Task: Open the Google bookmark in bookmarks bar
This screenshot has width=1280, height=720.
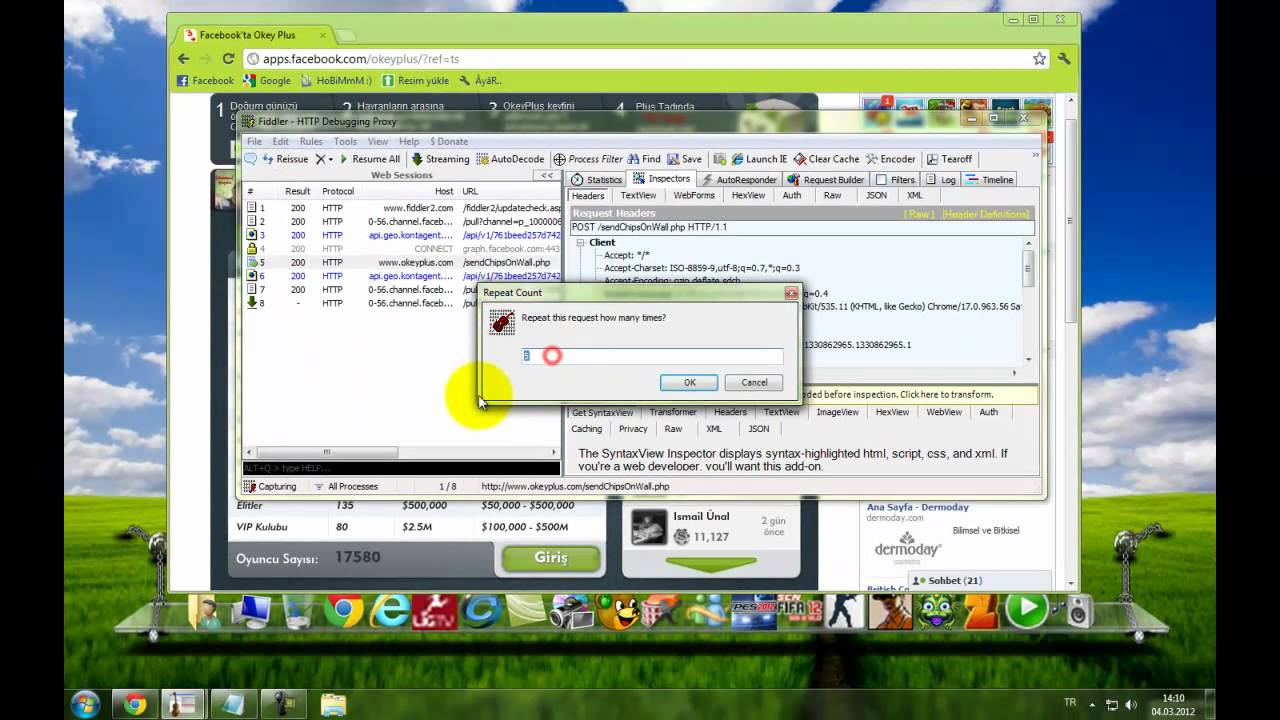Action: click(x=267, y=81)
